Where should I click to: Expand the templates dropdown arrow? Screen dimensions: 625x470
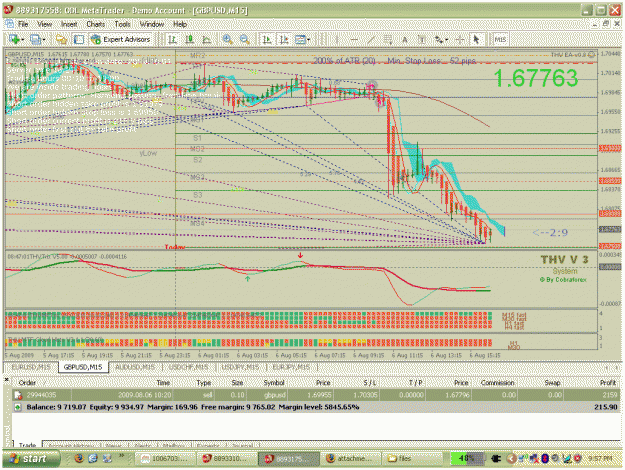(x=309, y=39)
